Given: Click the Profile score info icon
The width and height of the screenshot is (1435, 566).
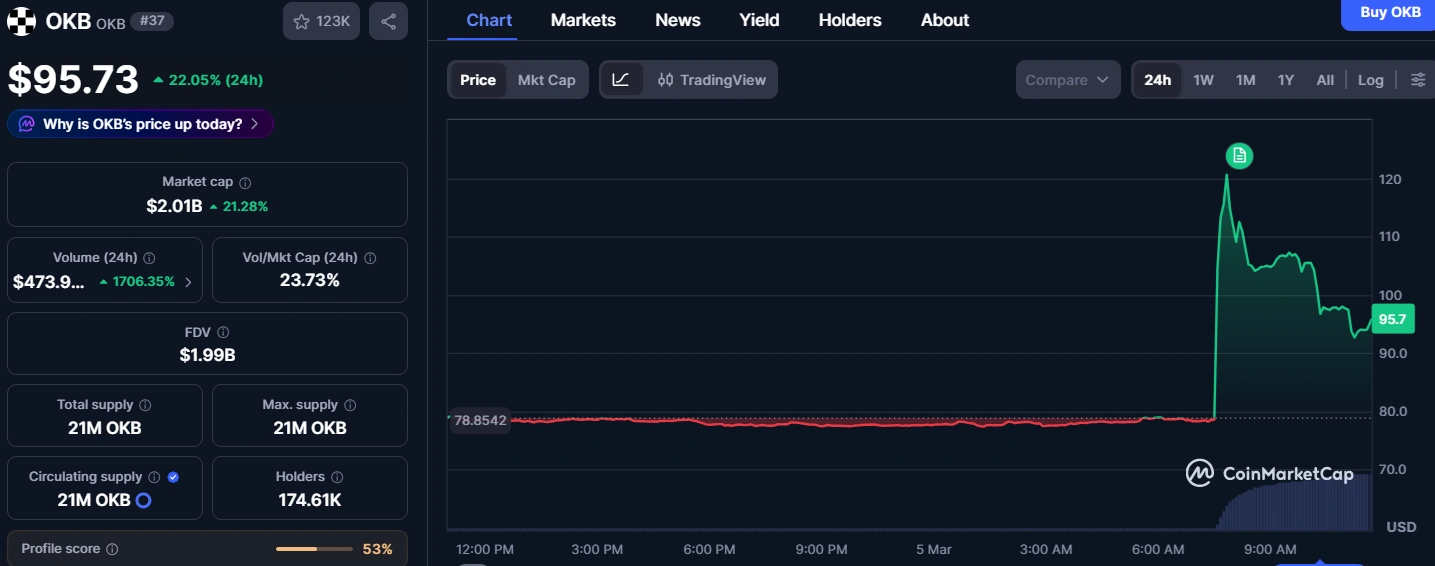Looking at the screenshot, I should [x=112, y=549].
